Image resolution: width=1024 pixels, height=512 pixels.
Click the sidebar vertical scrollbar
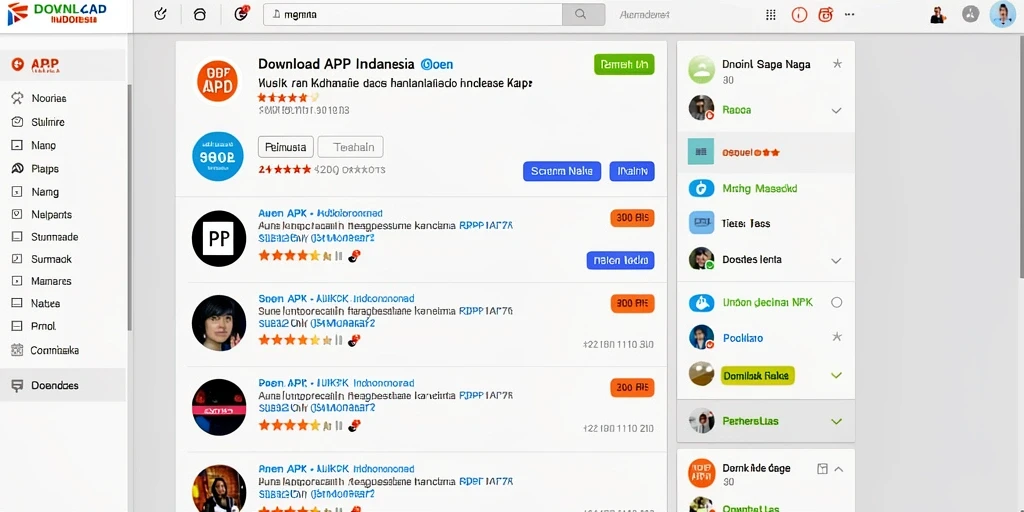point(129,208)
